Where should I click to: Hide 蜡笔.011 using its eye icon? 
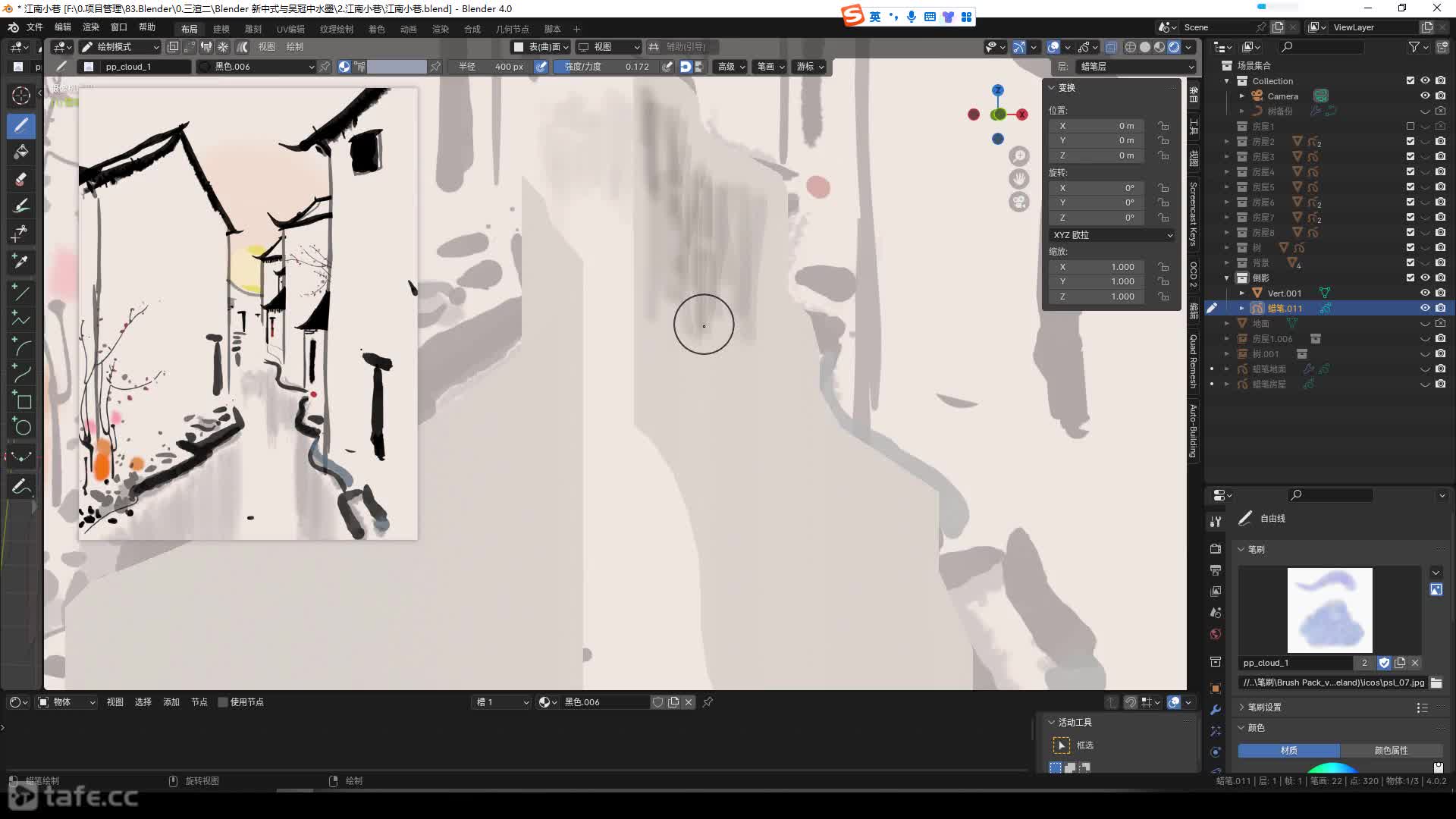pos(1425,308)
